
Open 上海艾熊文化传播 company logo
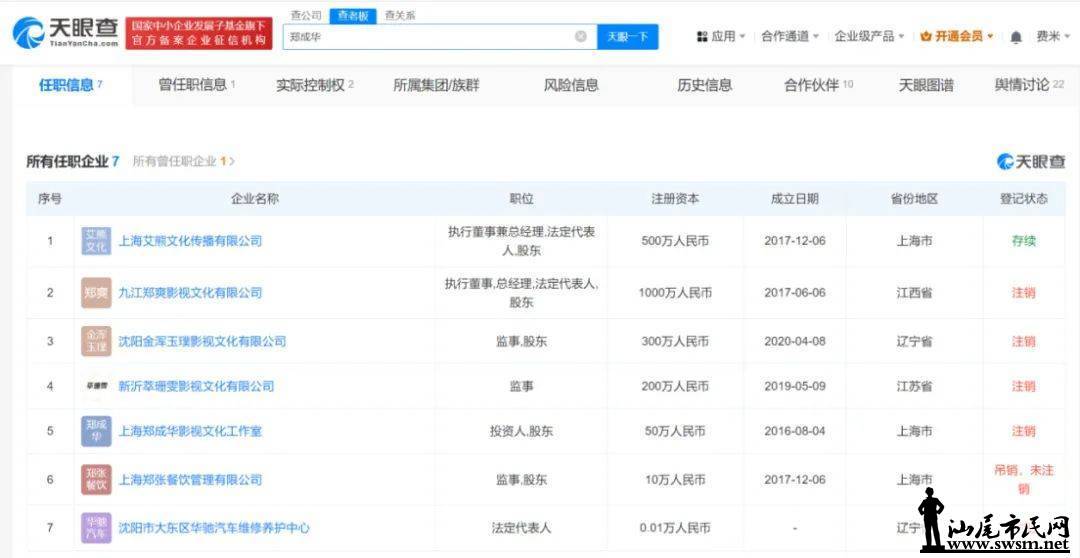pyautogui.click(x=96, y=241)
